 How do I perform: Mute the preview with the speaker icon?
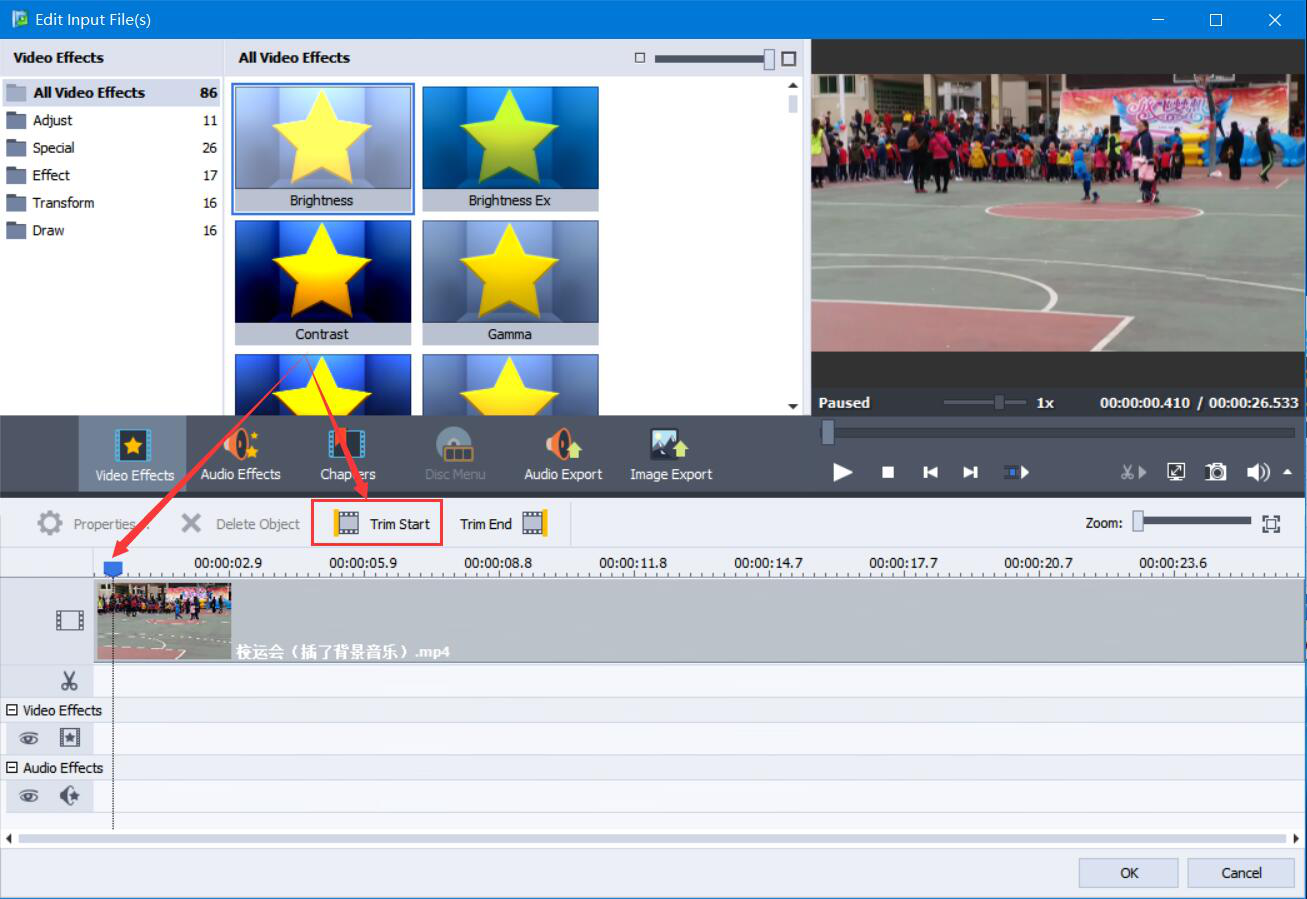1258,472
